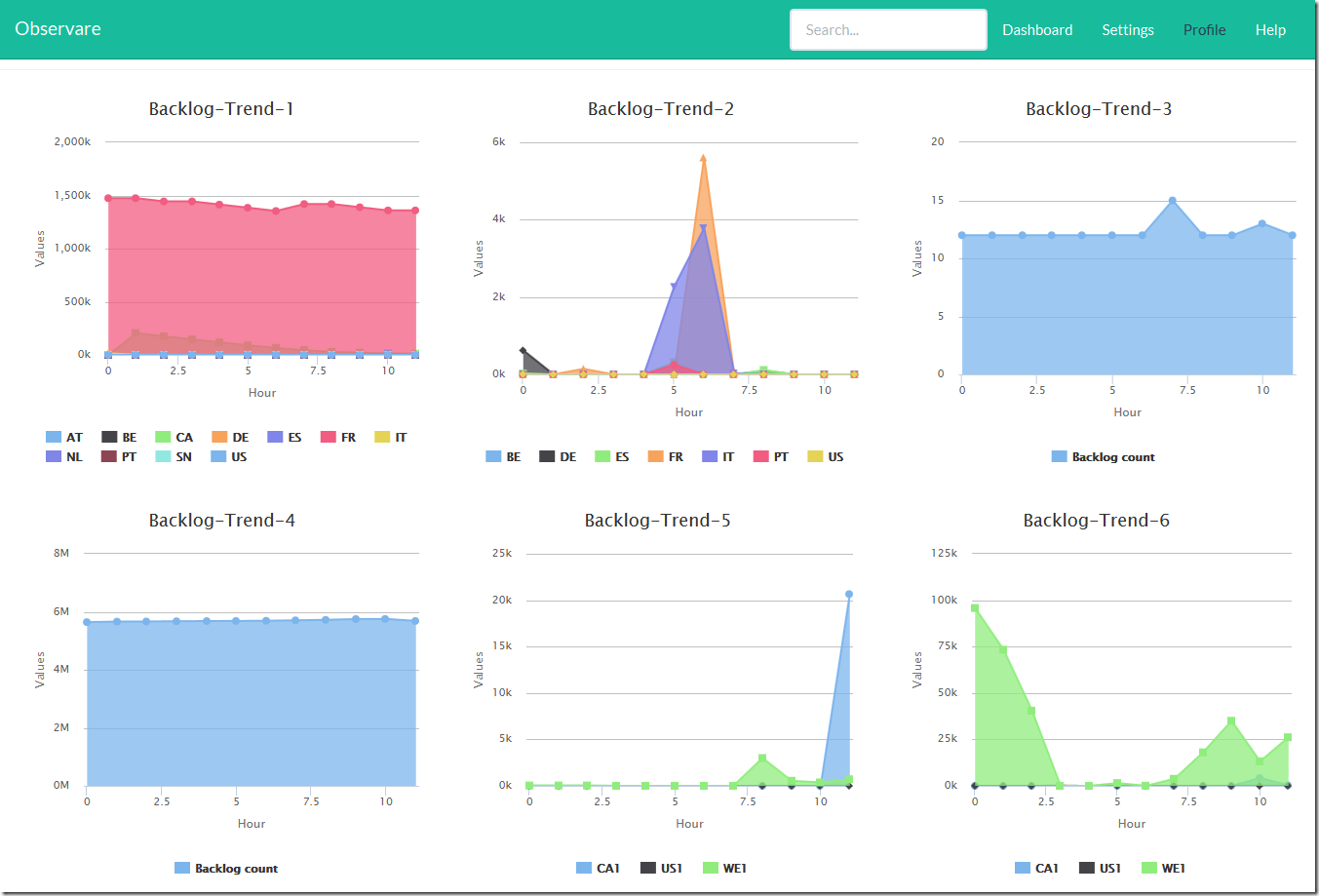
Task: Click the Backlog-Trend-4 chart title
Action: click(222, 521)
